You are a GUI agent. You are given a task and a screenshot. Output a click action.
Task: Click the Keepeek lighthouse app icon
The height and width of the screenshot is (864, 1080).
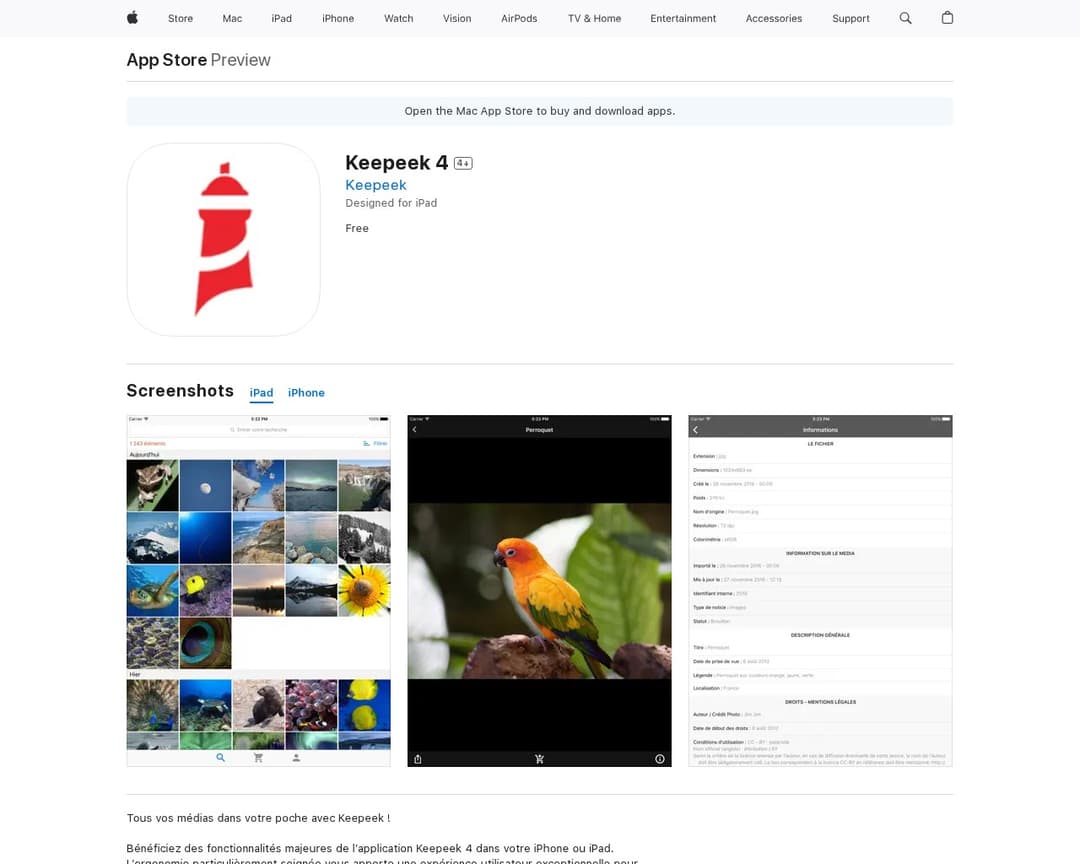[x=223, y=239]
